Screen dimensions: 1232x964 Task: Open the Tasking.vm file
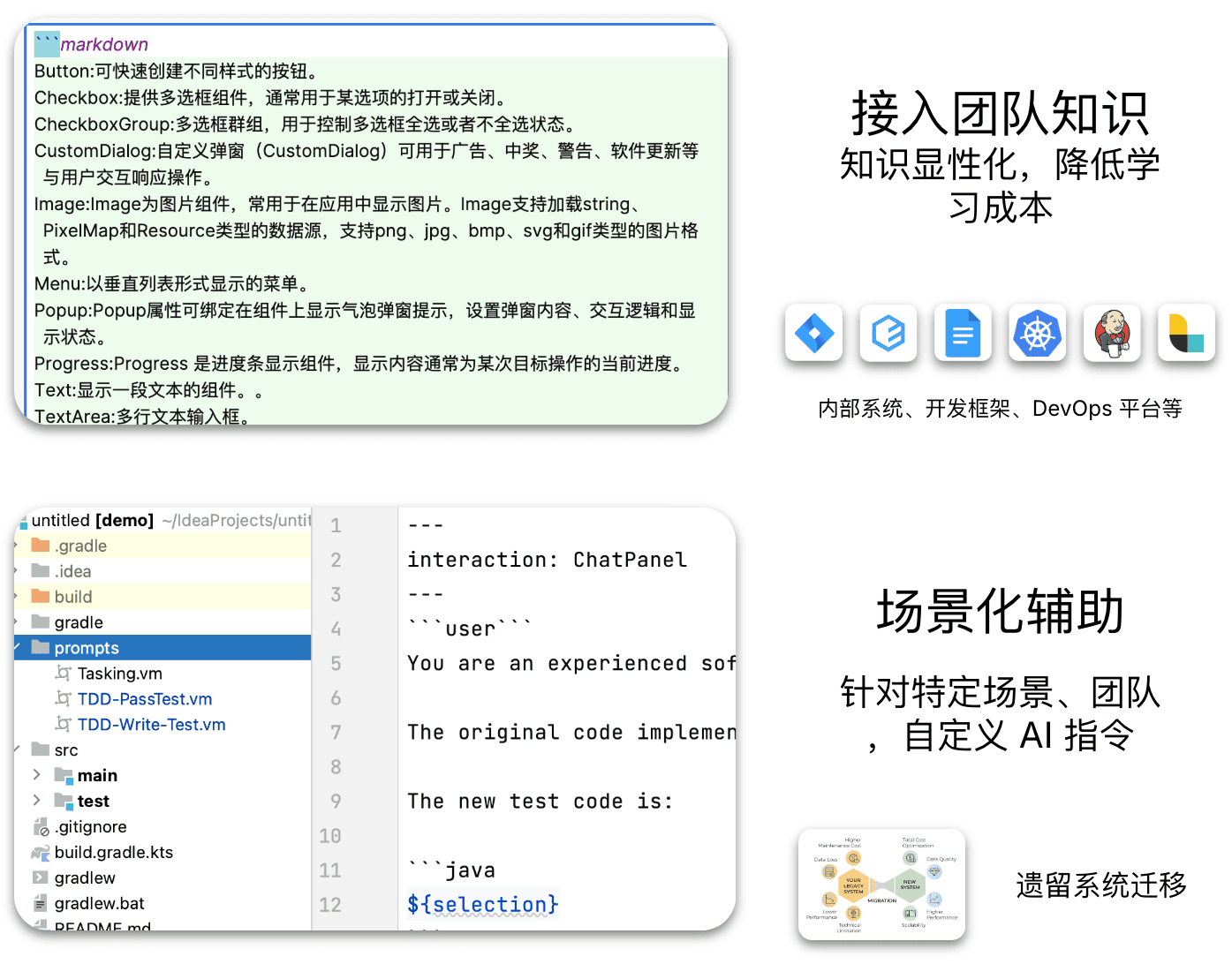click(119, 674)
